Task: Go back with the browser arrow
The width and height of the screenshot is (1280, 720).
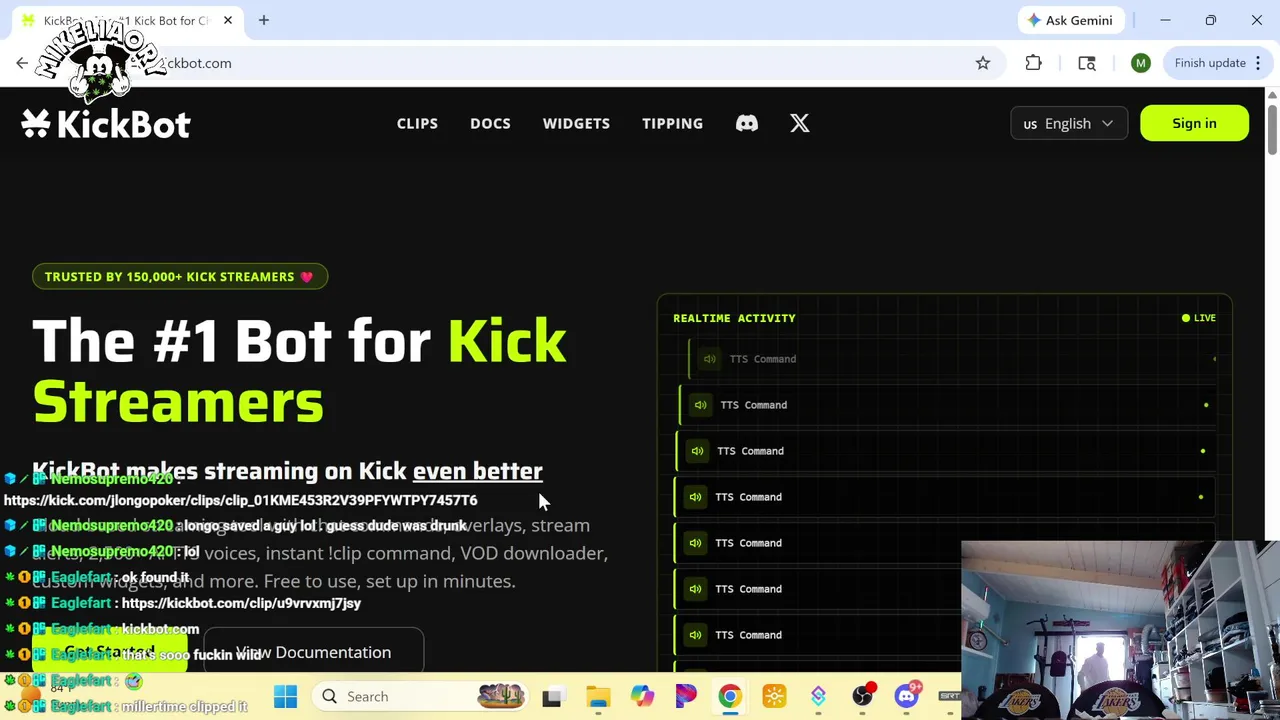Action: click(22, 63)
